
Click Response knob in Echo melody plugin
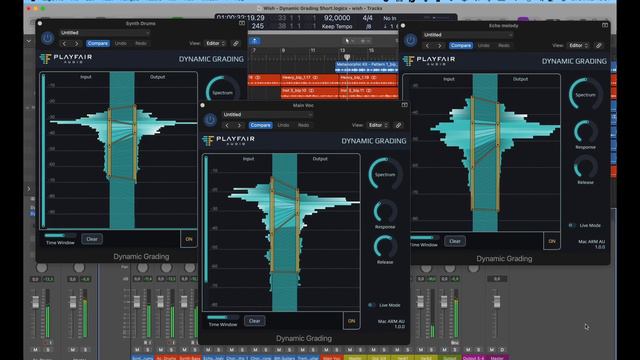pyautogui.click(x=585, y=131)
